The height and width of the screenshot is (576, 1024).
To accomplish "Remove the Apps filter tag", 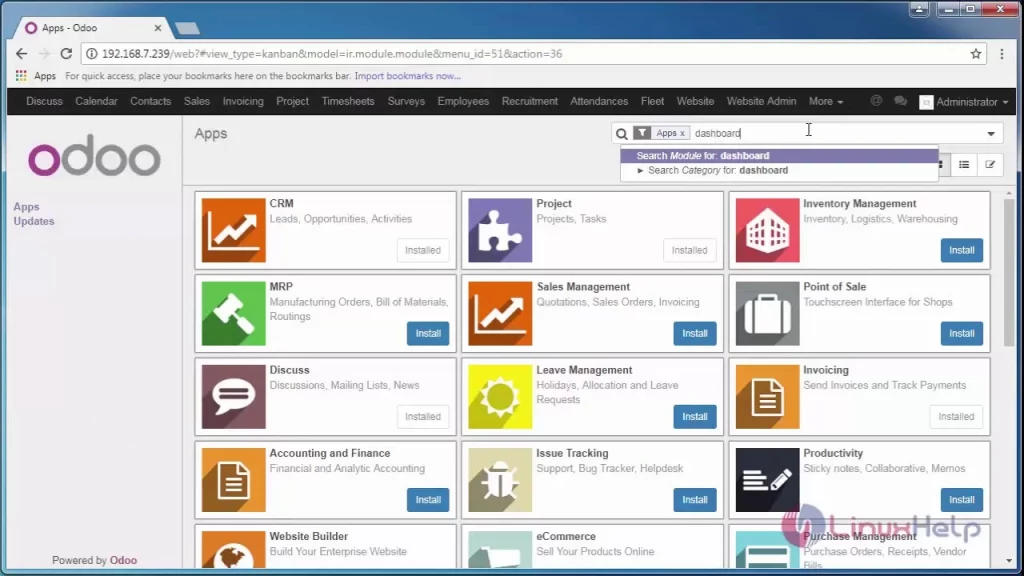I will pos(683,133).
